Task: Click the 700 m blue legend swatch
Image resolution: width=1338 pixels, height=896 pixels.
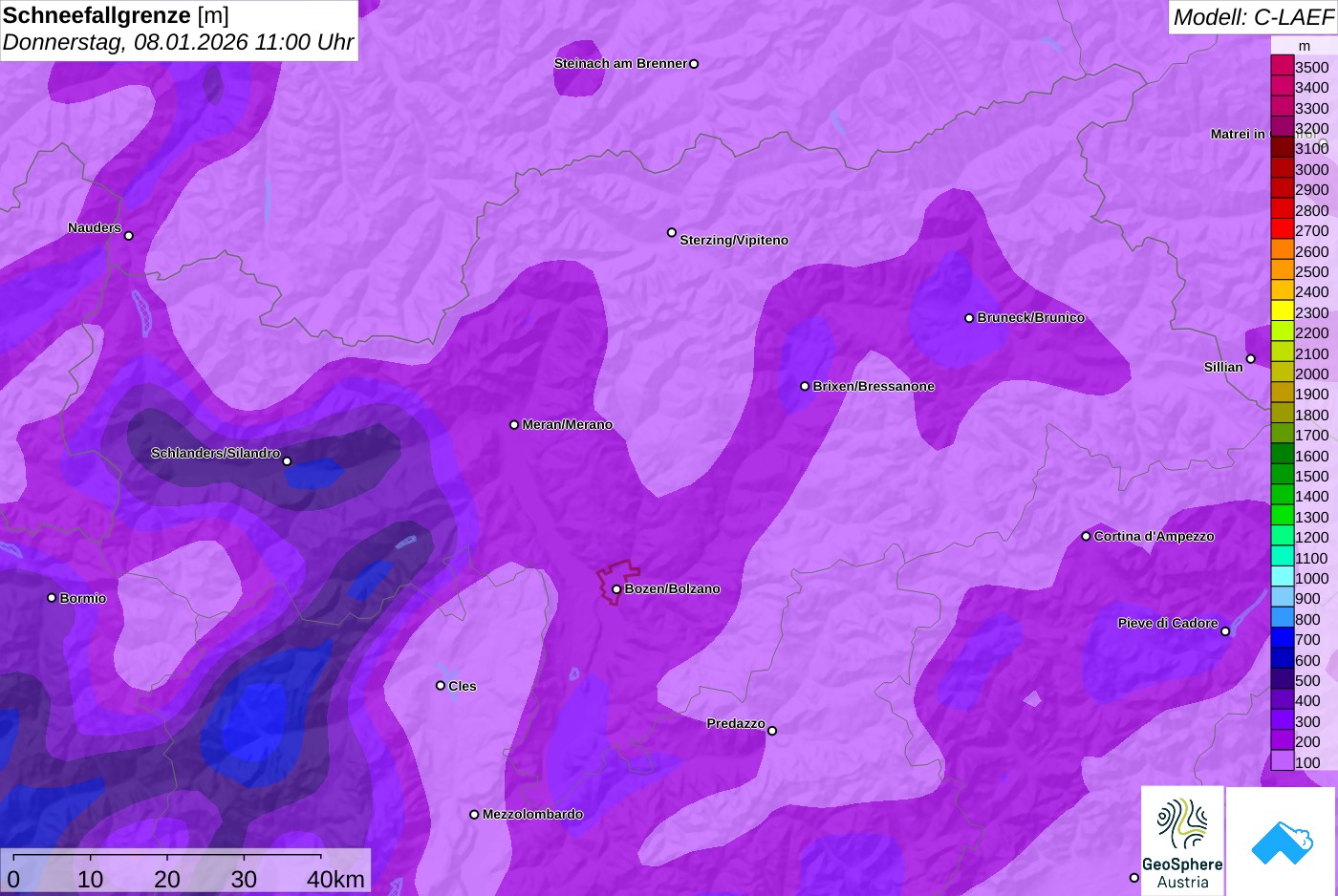Action: (x=1283, y=639)
